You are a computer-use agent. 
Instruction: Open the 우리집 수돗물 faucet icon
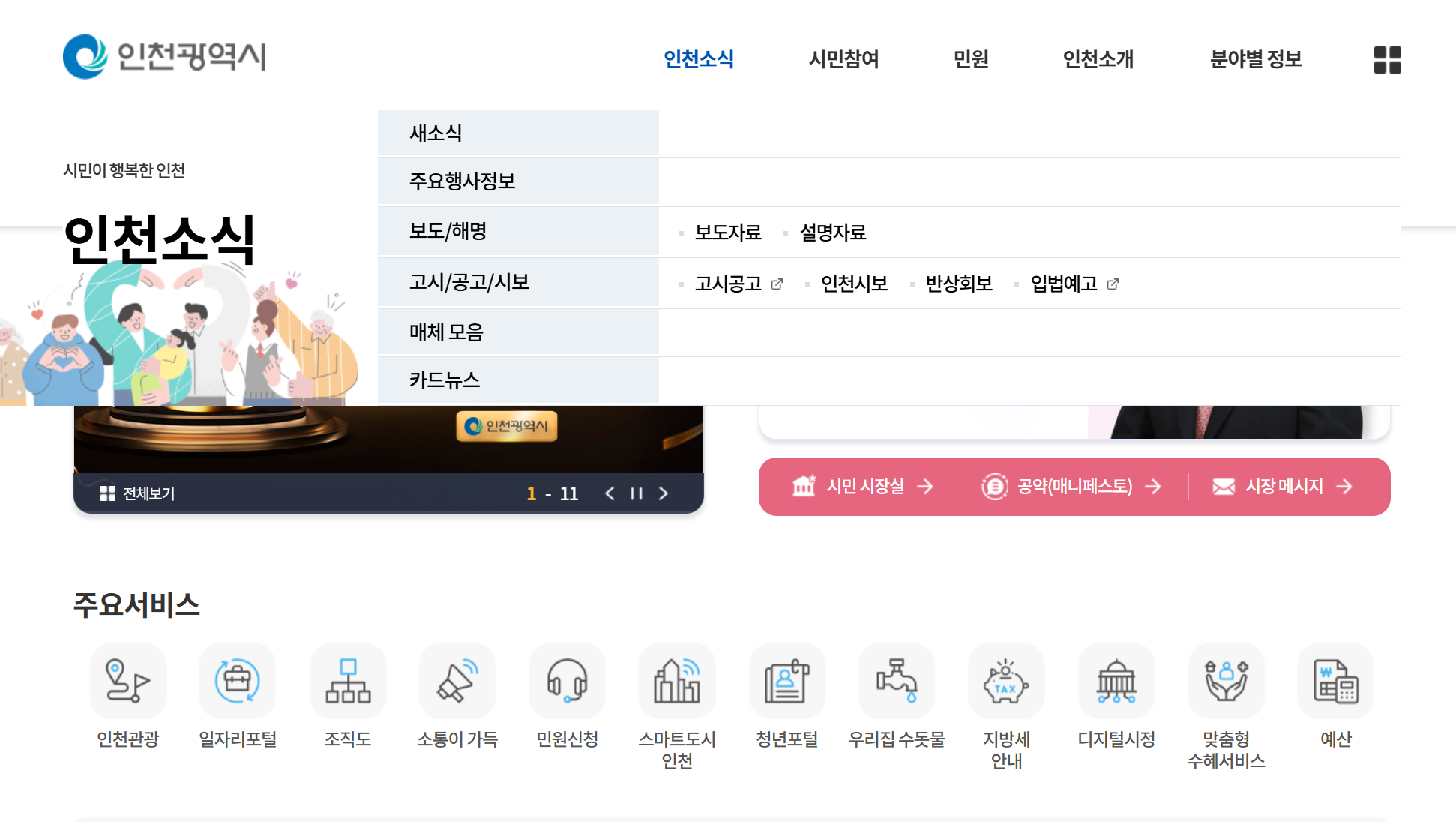tap(897, 681)
